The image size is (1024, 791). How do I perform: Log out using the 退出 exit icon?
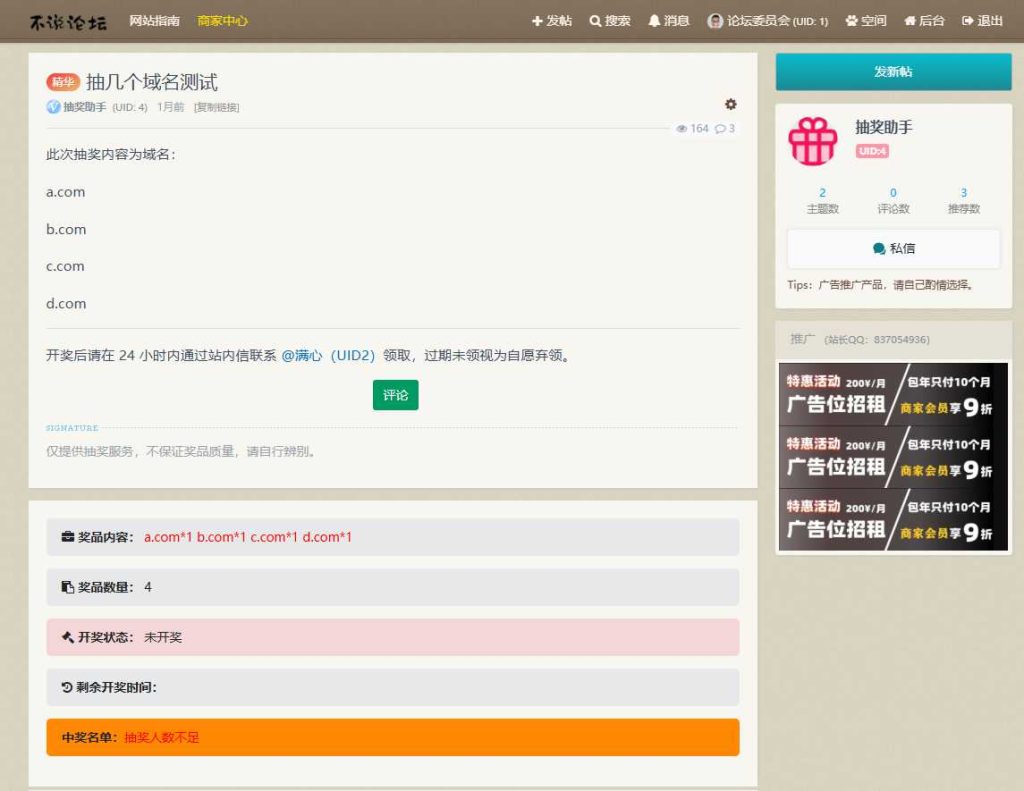(981, 20)
